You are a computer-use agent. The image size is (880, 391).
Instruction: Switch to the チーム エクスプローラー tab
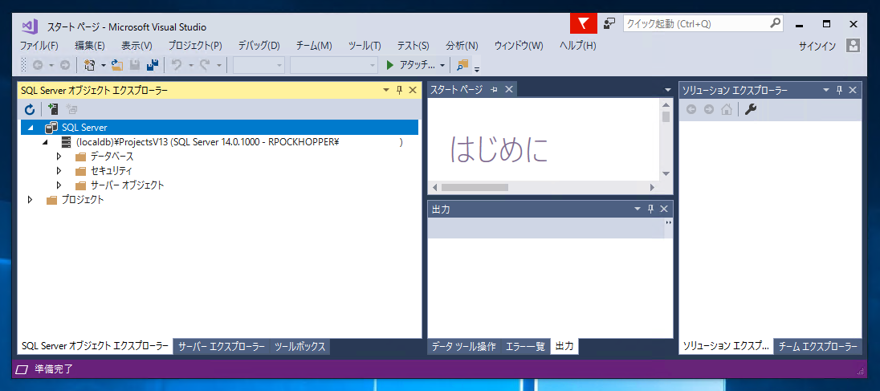pos(818,347)
